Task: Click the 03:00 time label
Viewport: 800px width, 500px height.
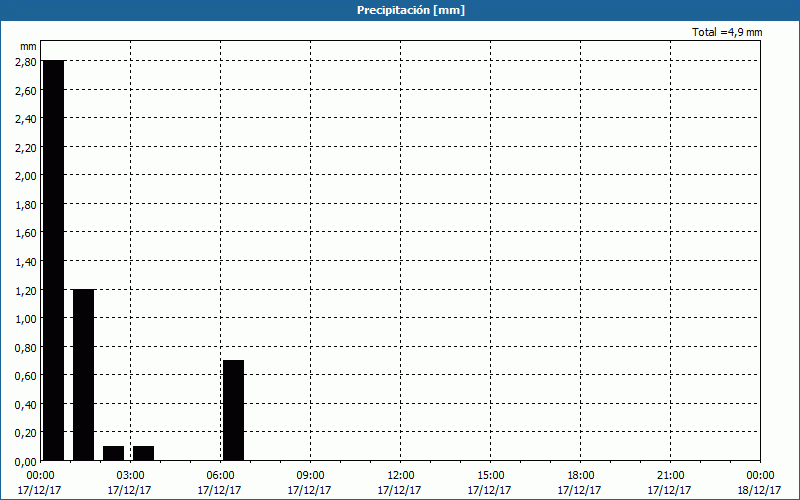Action: coord(131,476)
